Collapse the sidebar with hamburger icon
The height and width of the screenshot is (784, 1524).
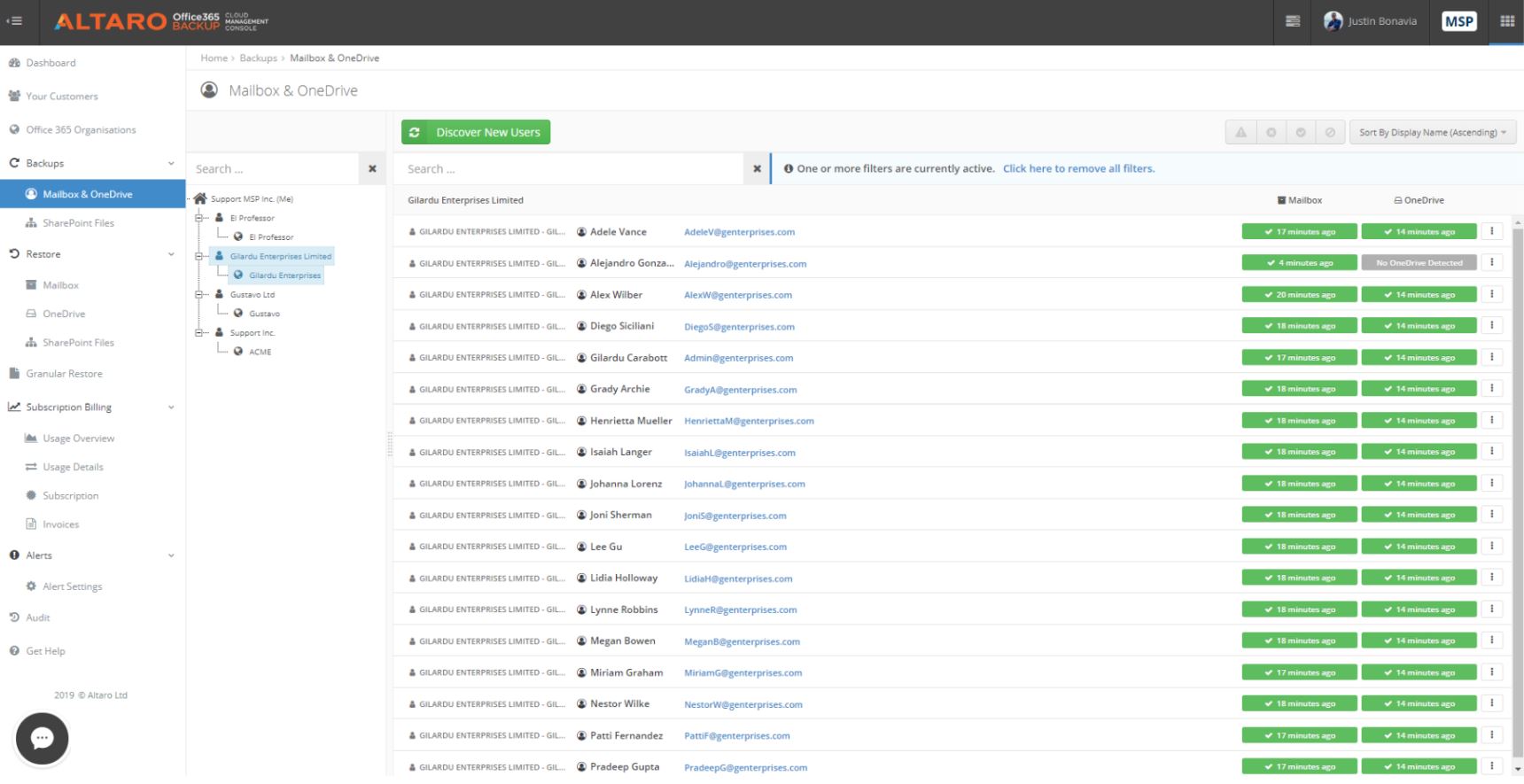(15, 21)
